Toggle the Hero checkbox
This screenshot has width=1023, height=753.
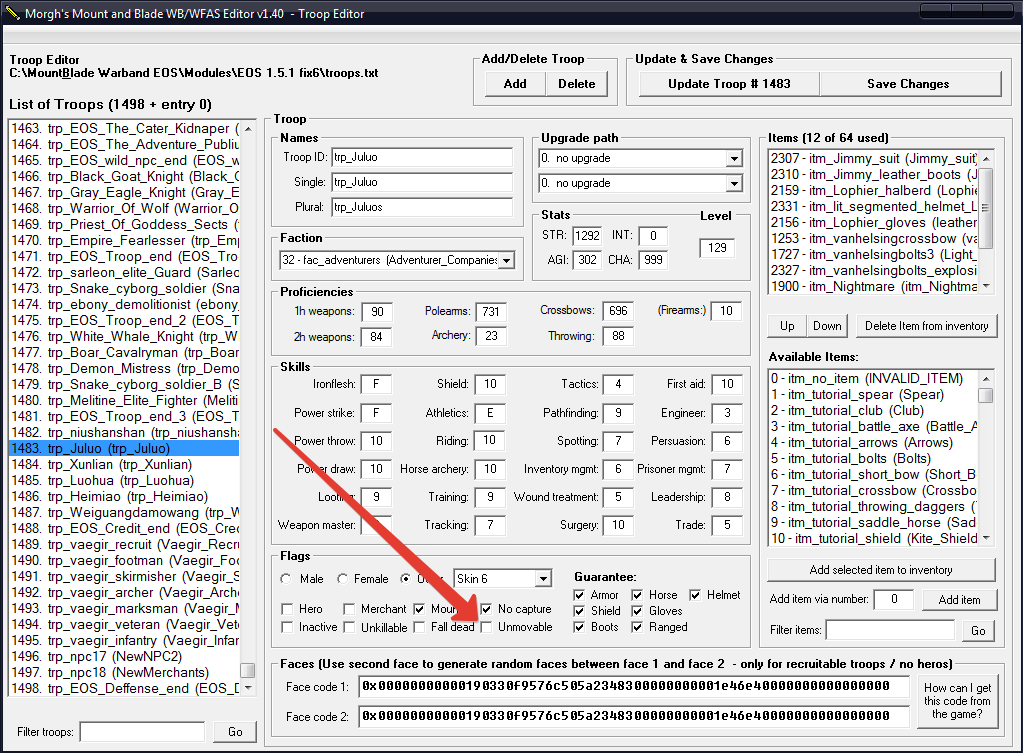pyautogui.click(x=287, y=609)
